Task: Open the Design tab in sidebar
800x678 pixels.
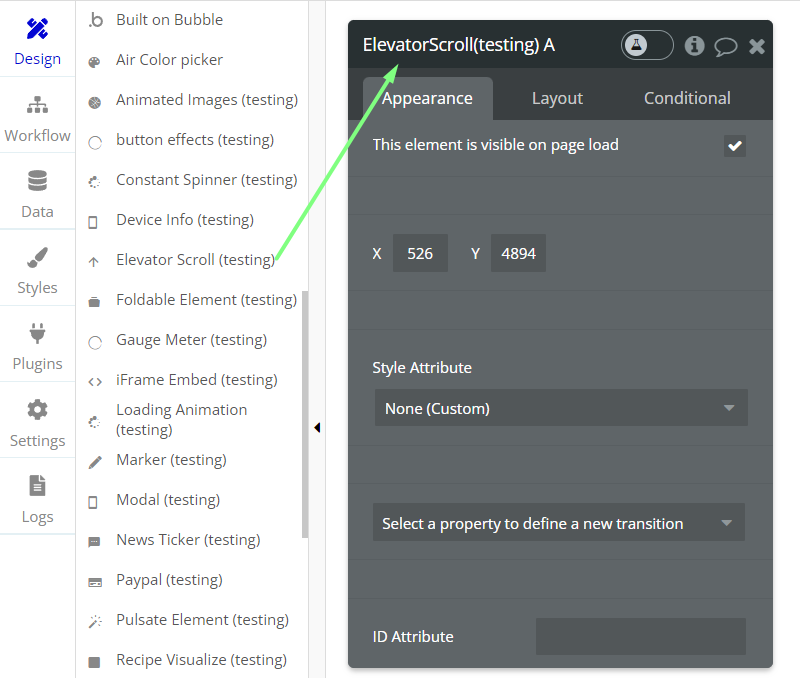Action: click(x=37, y=41)
